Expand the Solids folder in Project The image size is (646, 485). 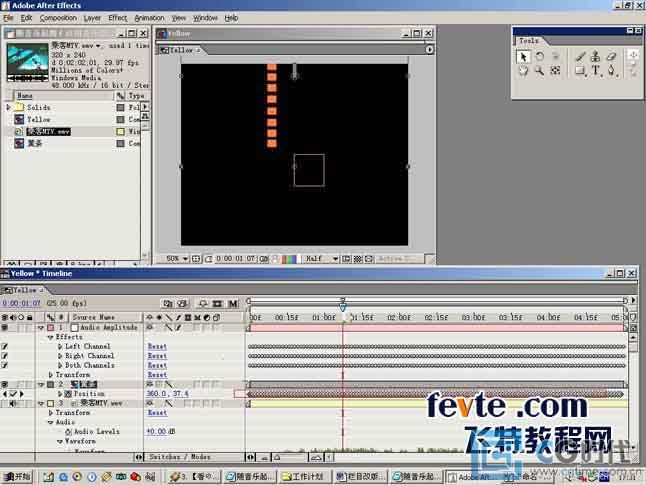[8, 107]
